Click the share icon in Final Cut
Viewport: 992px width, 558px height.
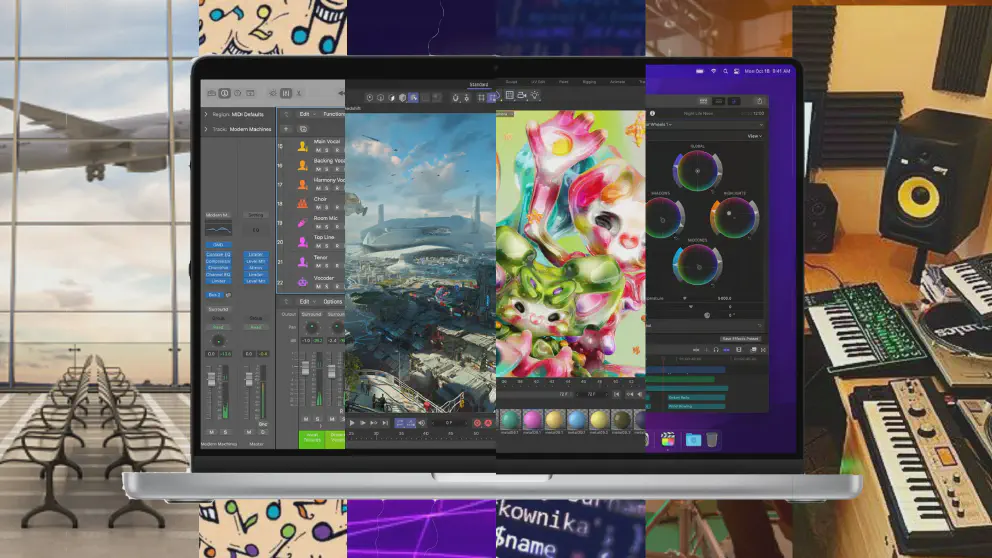[x=759, y=101]
